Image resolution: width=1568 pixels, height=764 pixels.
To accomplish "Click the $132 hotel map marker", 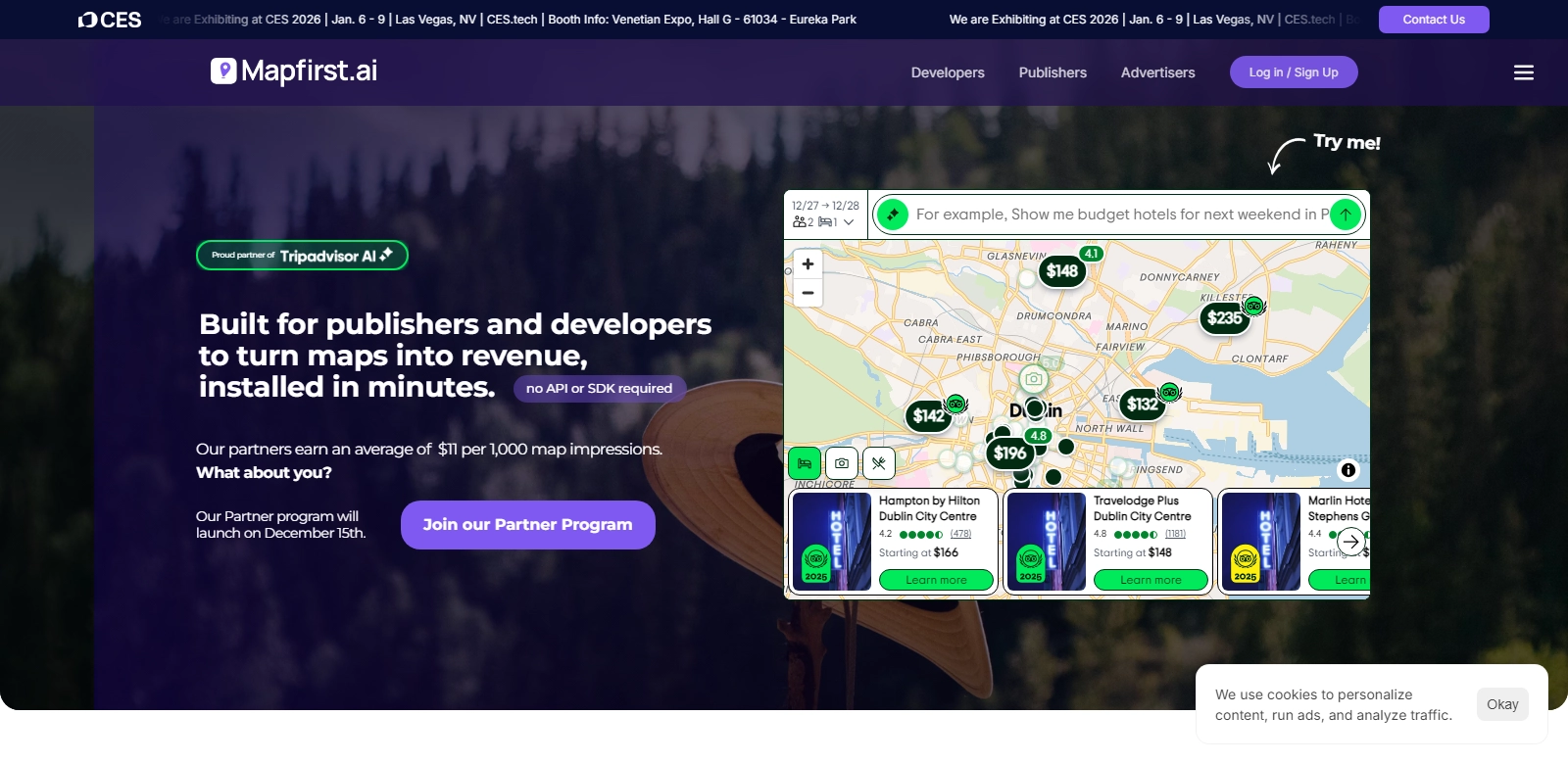I will tap(1142, 404).
